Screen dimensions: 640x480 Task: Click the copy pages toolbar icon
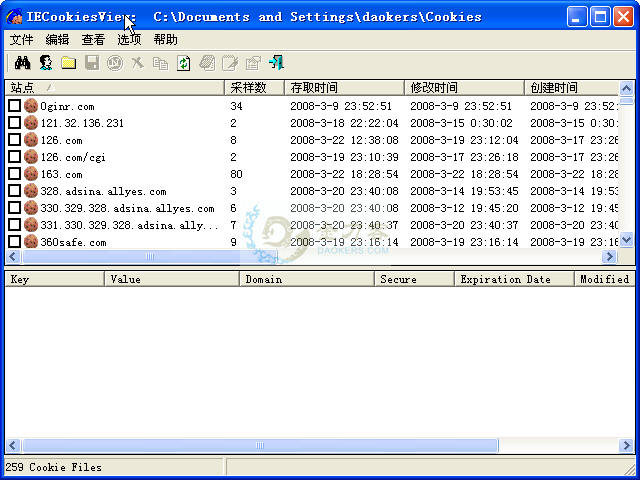coord(160,63)
